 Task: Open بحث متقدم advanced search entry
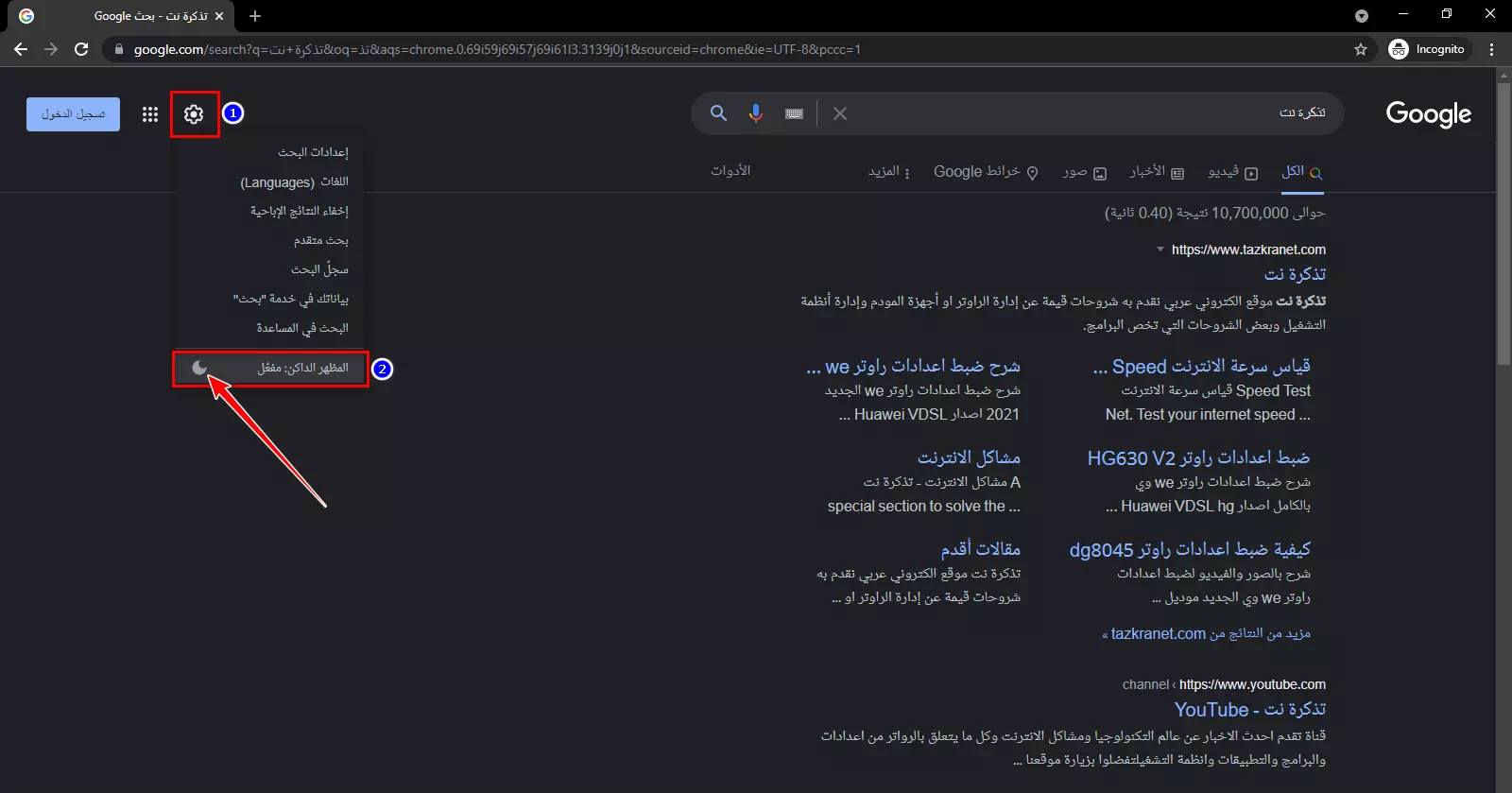pyautogui.click(x=320, y=240)
